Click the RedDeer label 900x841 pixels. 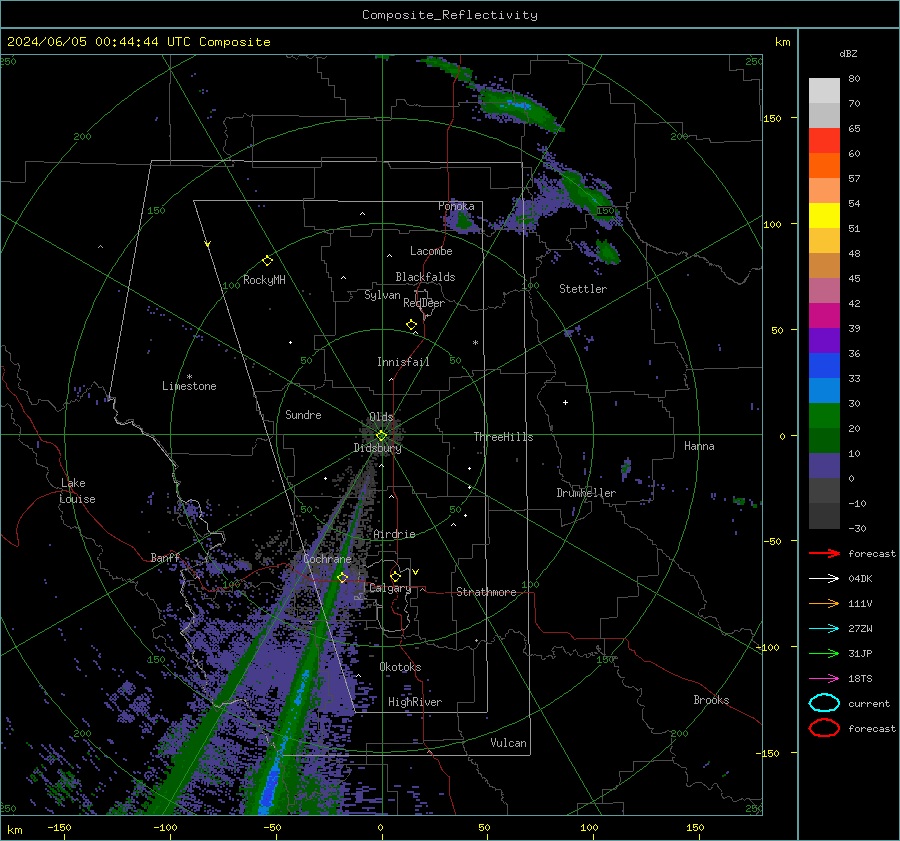tap(424, 303)
